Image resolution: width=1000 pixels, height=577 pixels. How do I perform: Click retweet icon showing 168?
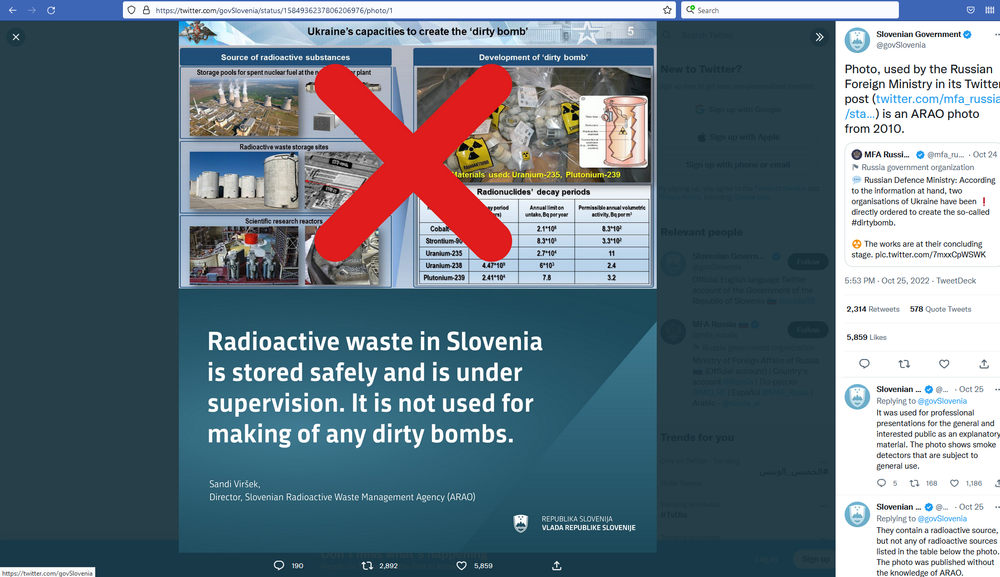point(914,483)
